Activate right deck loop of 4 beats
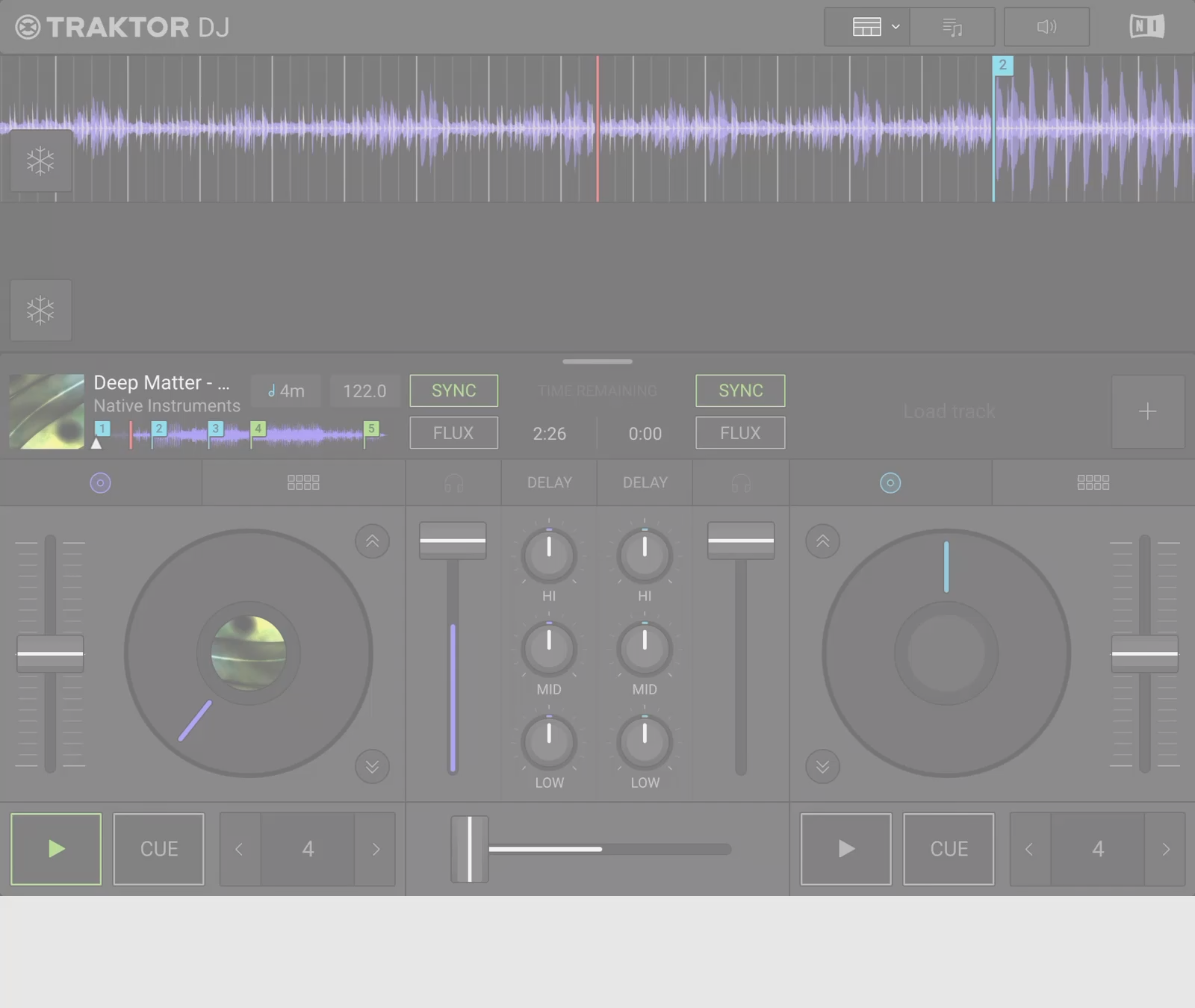Screen dimensions: 1195x1008 [1098, 849]
